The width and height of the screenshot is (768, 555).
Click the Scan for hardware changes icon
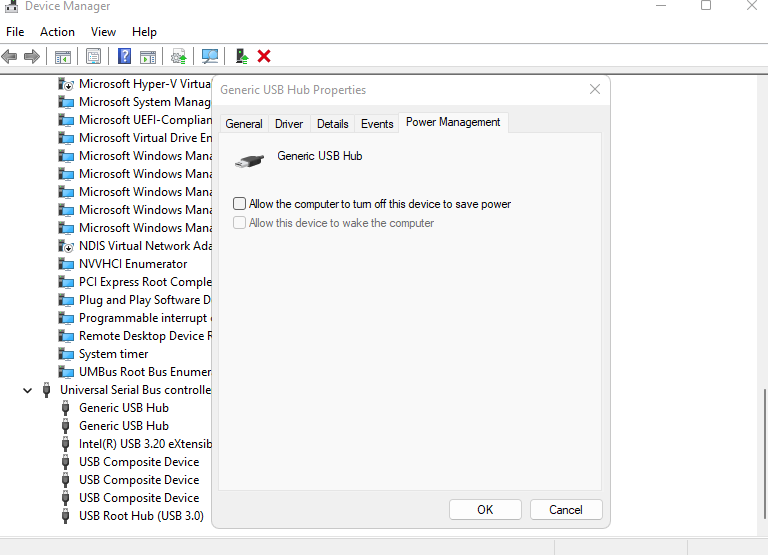pos(210,56)
